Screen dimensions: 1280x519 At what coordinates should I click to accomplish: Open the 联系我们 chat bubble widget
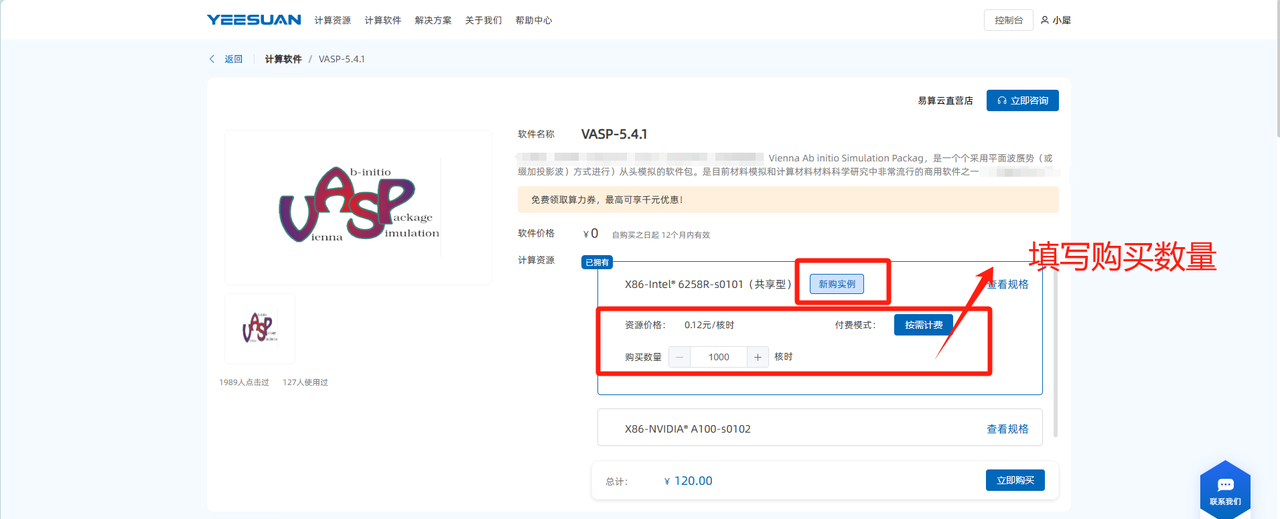1225,490
